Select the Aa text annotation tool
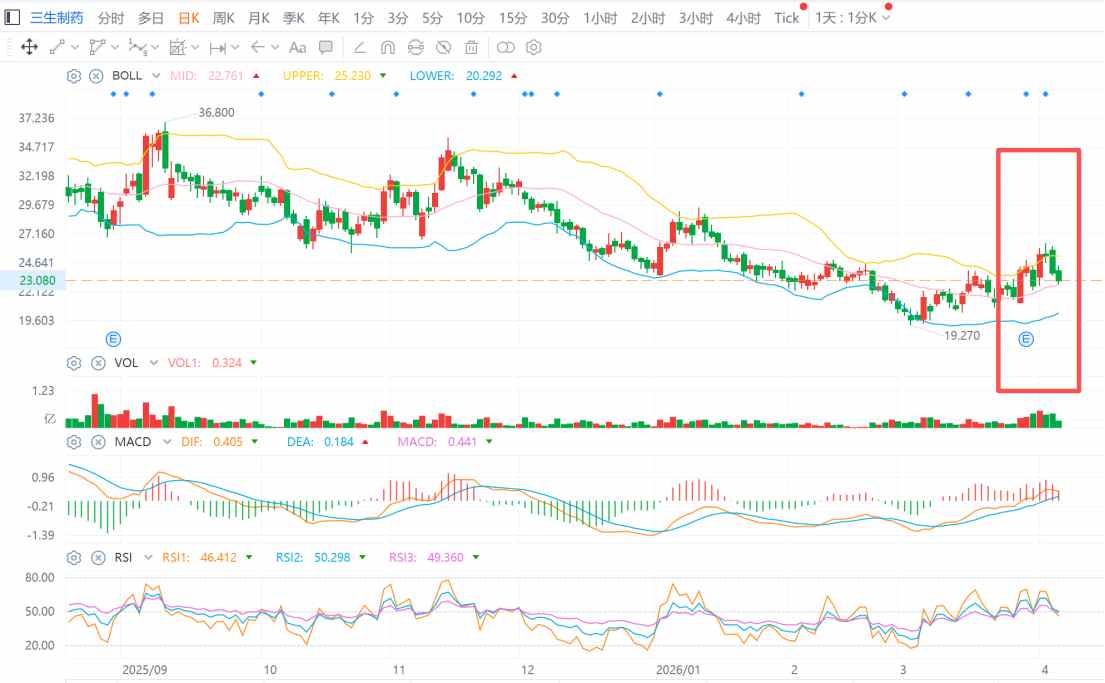1105x683 pixels. (x=297, y=47)
